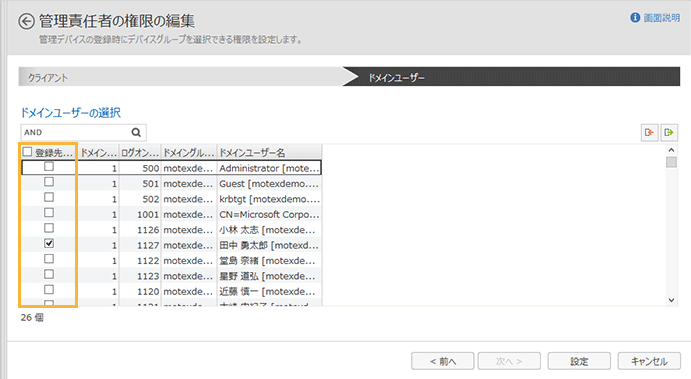
Task: Check the krbtgt row checkbox
Action: click(49, 197)
